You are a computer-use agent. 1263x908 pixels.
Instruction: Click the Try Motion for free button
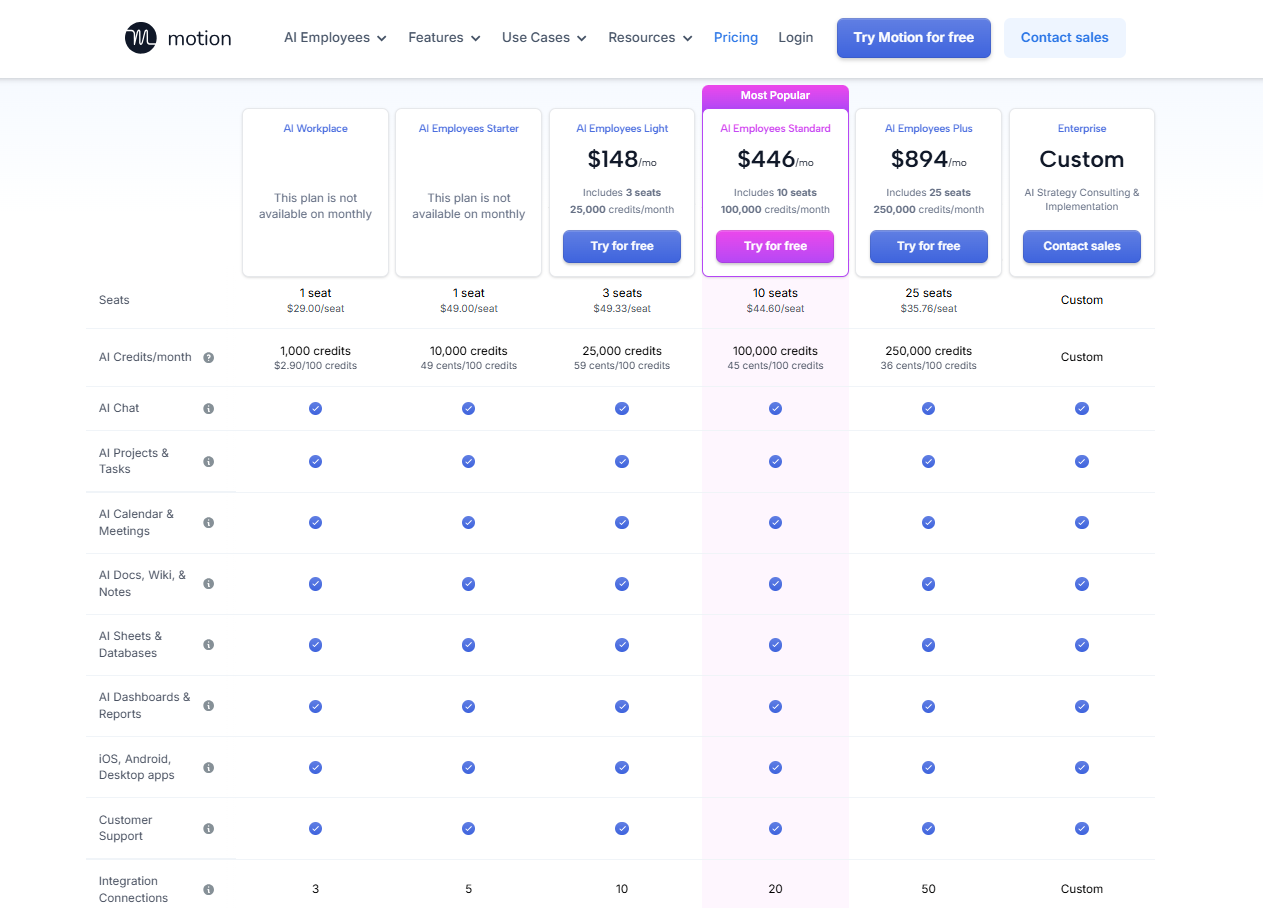coord(914,38)
